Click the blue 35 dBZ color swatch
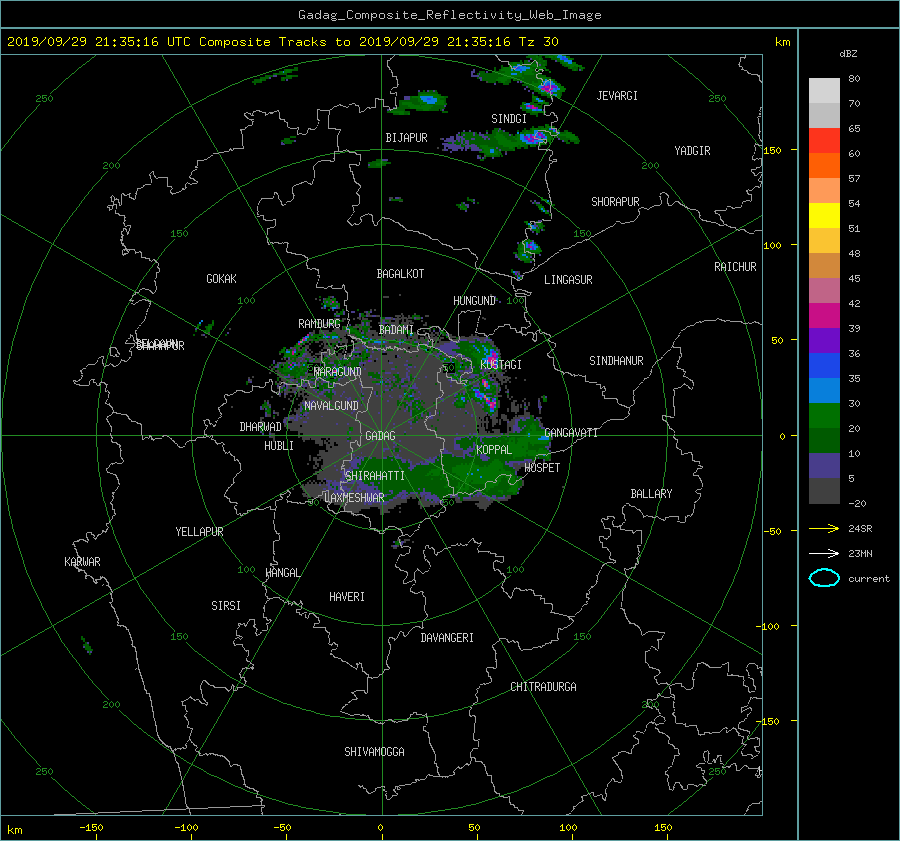 [x=824, y=366]
